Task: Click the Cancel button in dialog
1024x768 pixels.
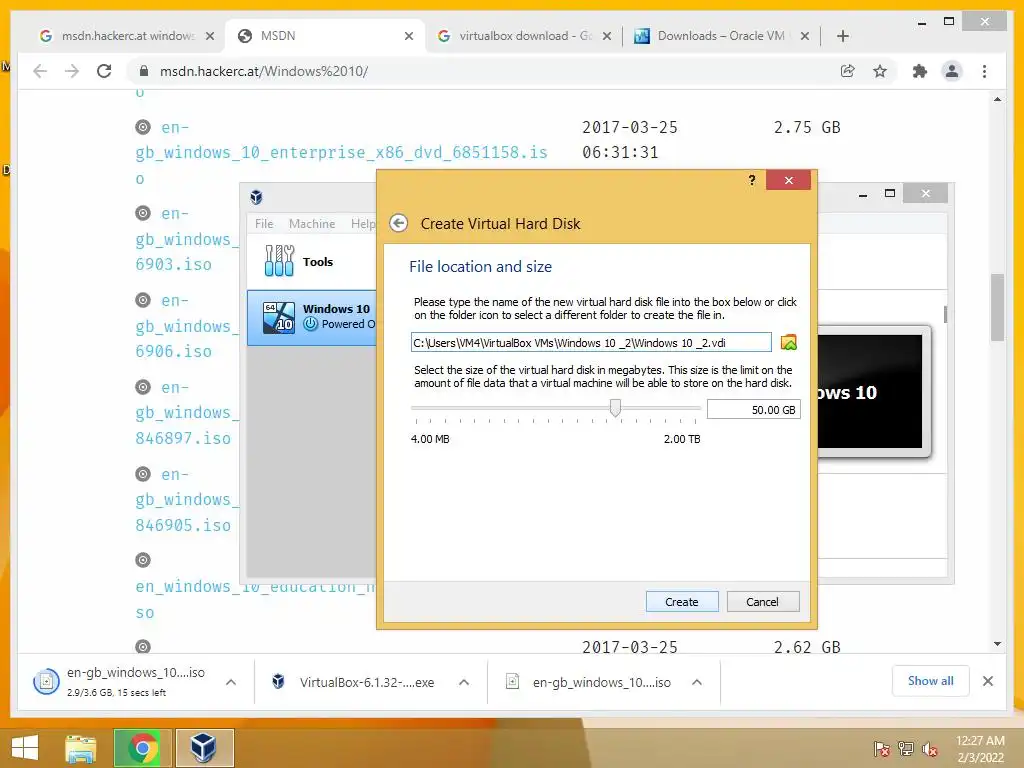Action: point(763,601)
